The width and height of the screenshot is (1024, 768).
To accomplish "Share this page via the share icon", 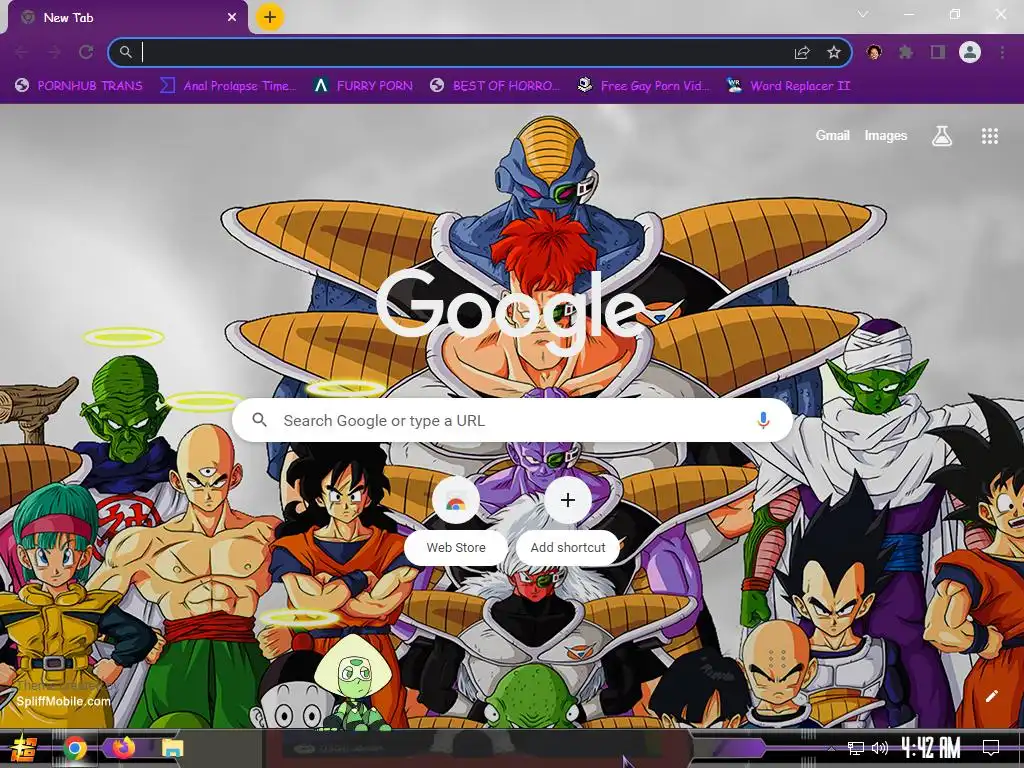I will click(802, 52).
